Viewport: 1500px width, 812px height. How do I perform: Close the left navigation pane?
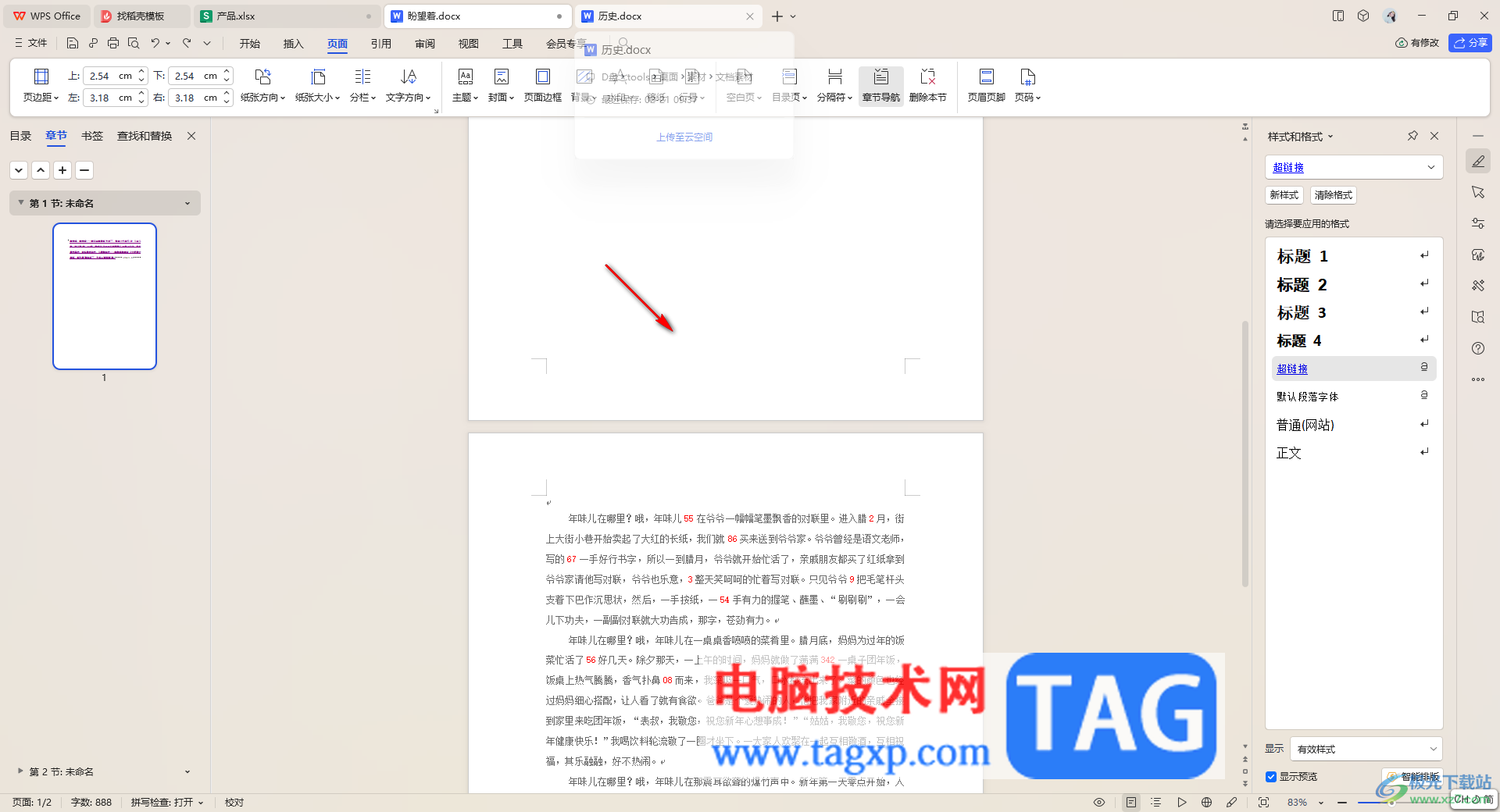[191, 136]
